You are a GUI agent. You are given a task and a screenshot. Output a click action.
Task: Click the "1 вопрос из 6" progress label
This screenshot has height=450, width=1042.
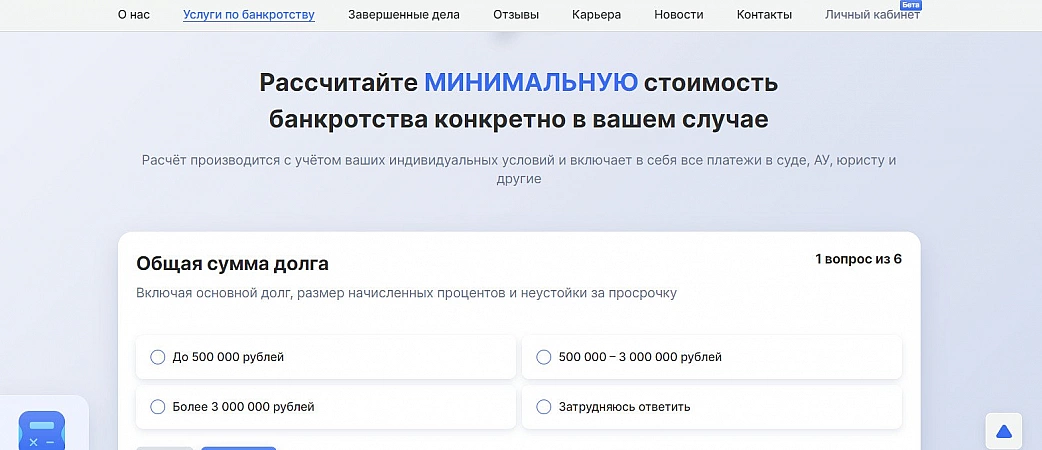pos(858,259)
